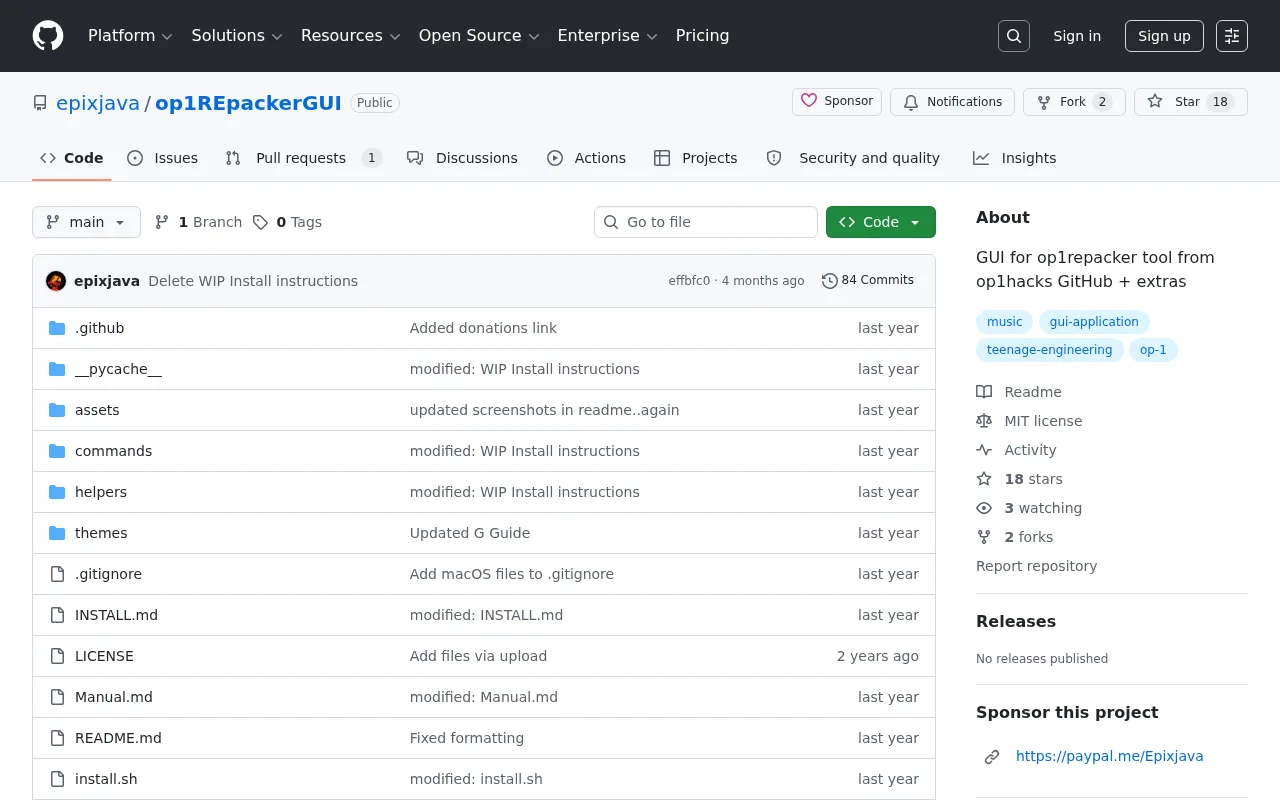Open the MIT license link
Viewport: 1280px width, 800px height.
click(1029, 421)
